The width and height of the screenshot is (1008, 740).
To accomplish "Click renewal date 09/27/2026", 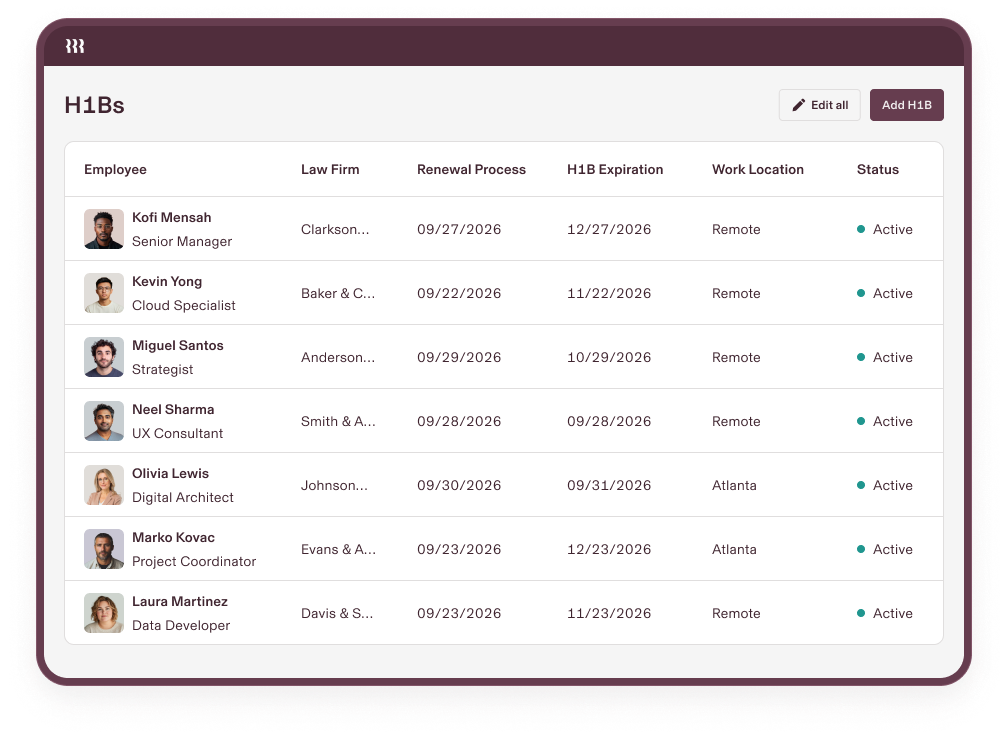I will pyautogui.click(x=459, y=229).
